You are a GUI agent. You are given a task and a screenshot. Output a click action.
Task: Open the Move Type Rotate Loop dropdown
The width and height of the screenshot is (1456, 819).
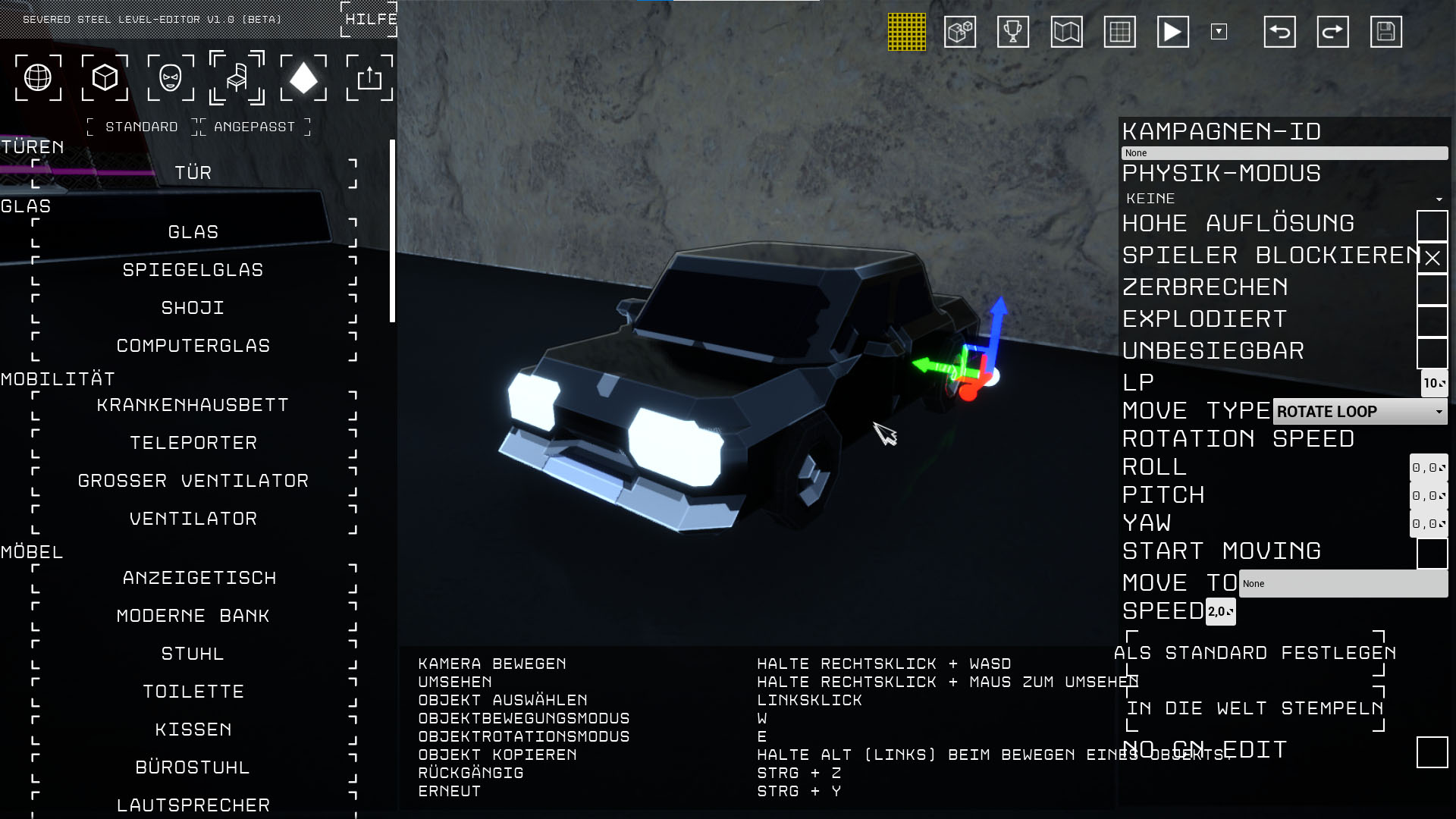pyautogui.click(x=1359, y=412)
